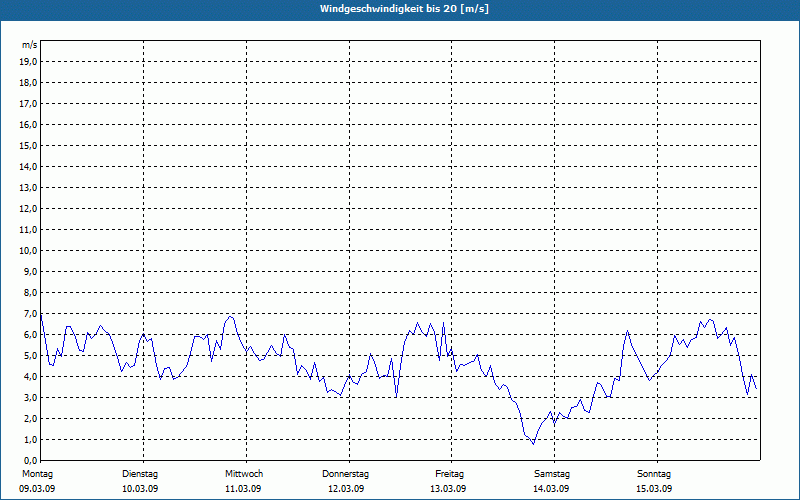
Task: Click the 11,0 y-axis label
Action: 28,230
